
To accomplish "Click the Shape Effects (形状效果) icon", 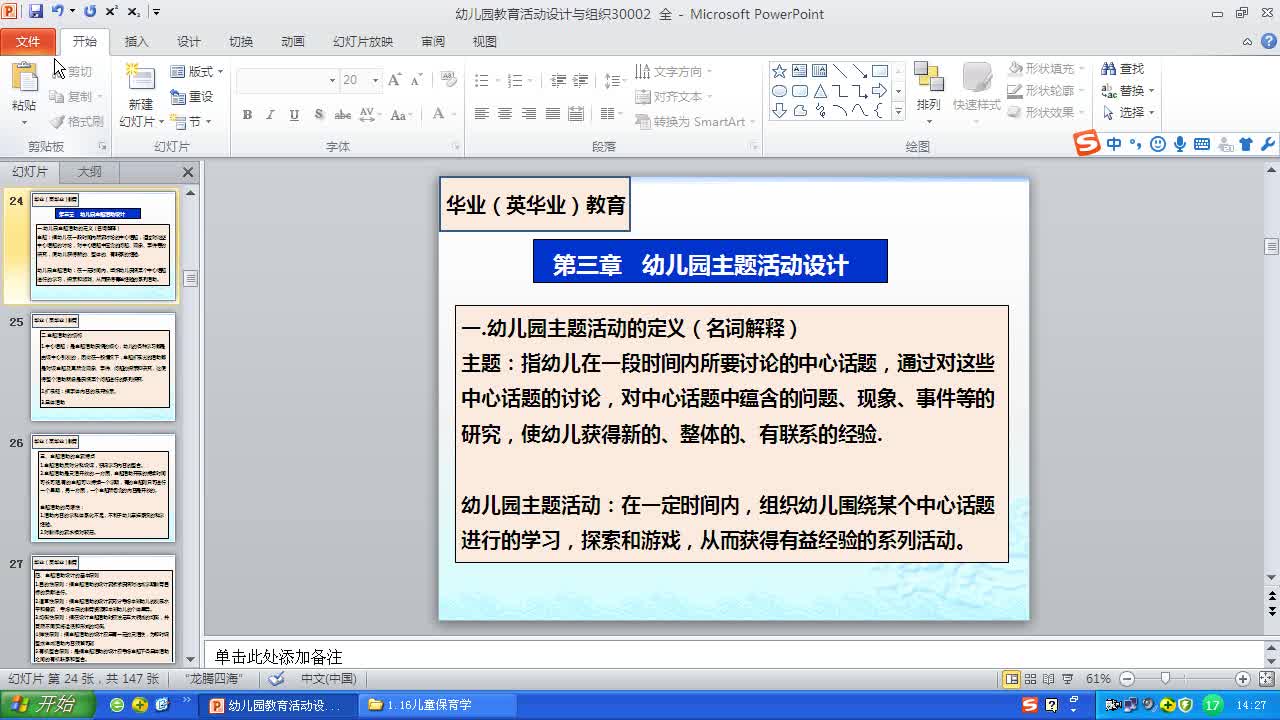I will tap(1043, 112).
